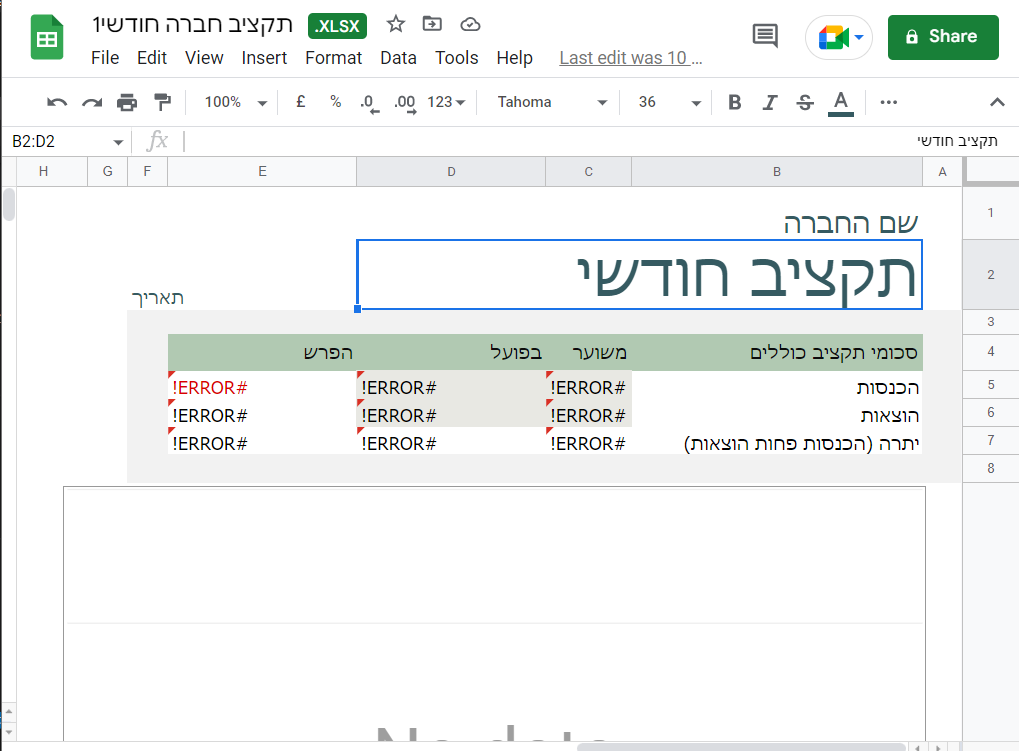Open the name box B2:D2 dropdown
1019x751 pixels.
[x=118, y=142]
